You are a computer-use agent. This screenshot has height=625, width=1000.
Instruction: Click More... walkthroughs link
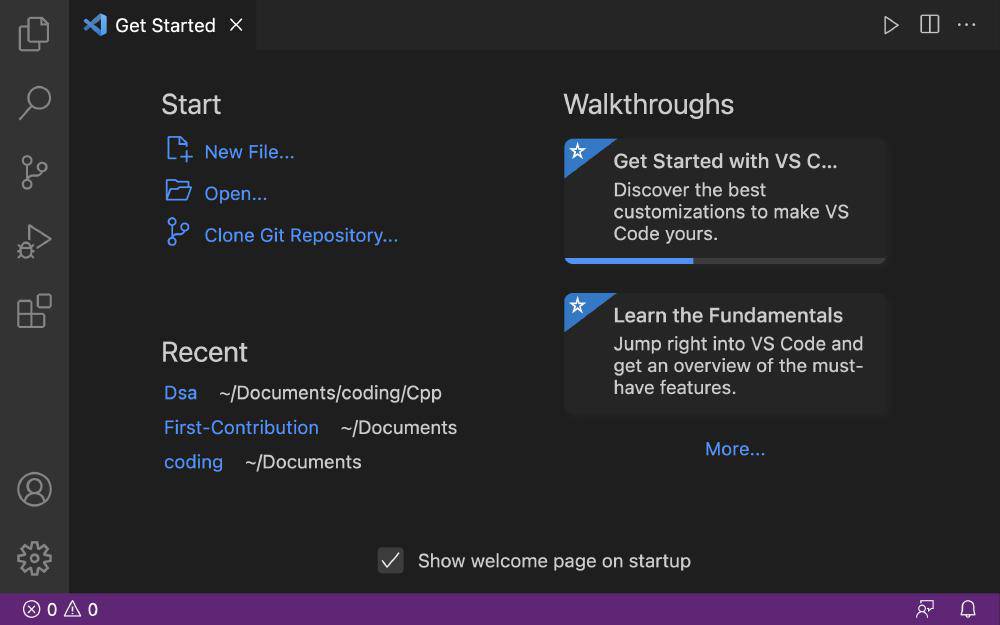point(735,449)
